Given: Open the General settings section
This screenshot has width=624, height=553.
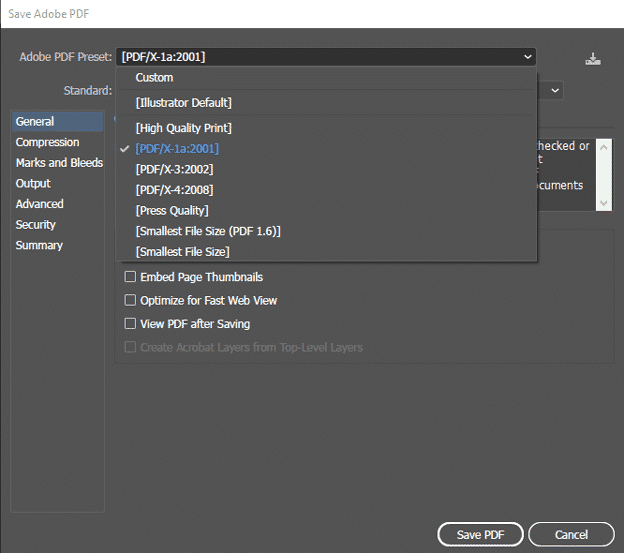Looking at the screenshot, I should 58,121.
